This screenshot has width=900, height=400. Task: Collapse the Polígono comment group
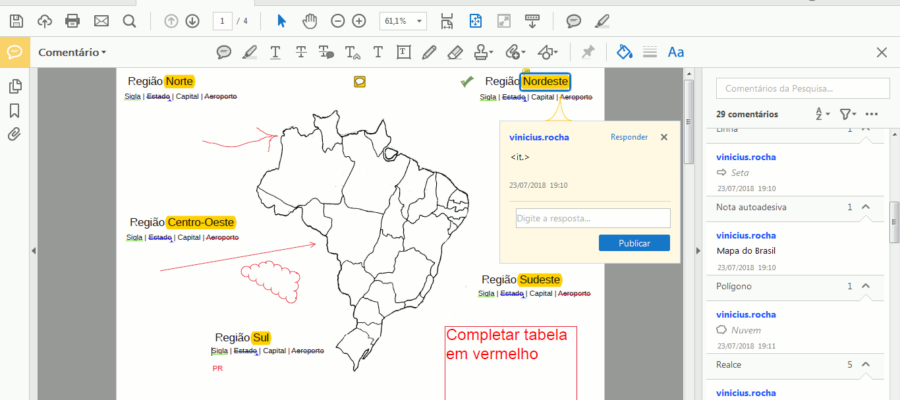866,286
